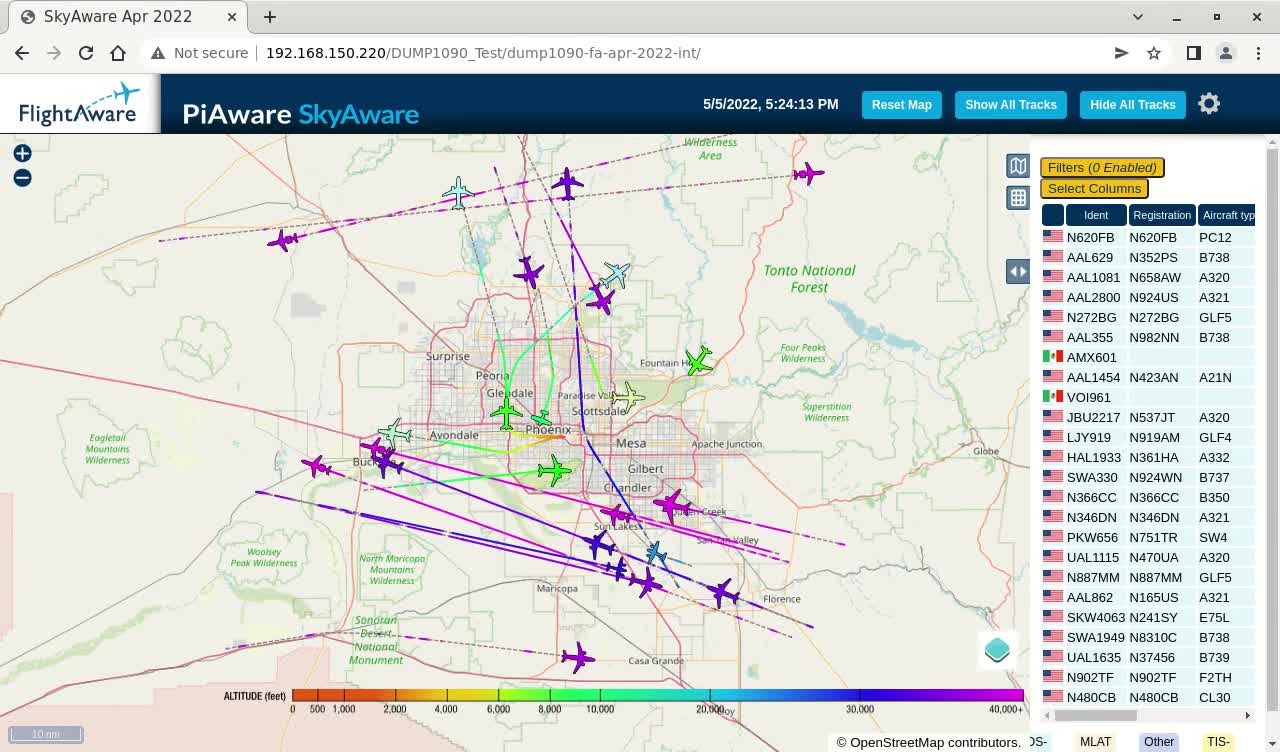
Task: Click Hide All Tracks button
Action: [x=1132, y=105]
